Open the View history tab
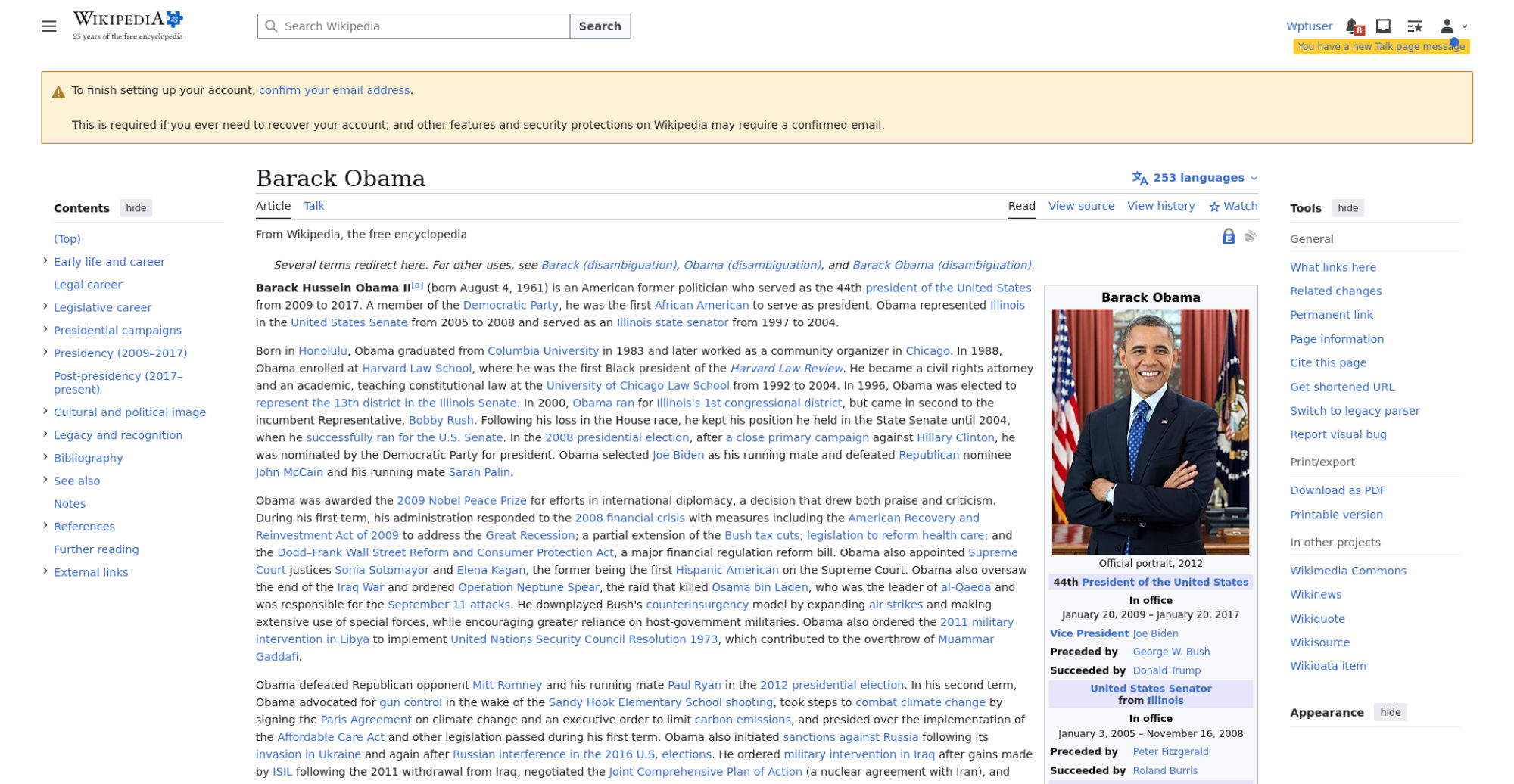 pos(1160,206)
